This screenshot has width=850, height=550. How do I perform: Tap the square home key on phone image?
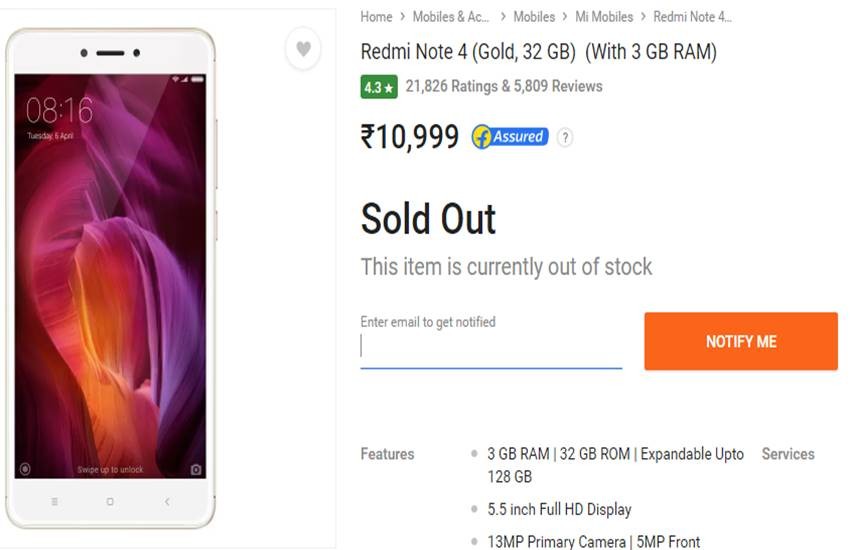pos(110,501)
